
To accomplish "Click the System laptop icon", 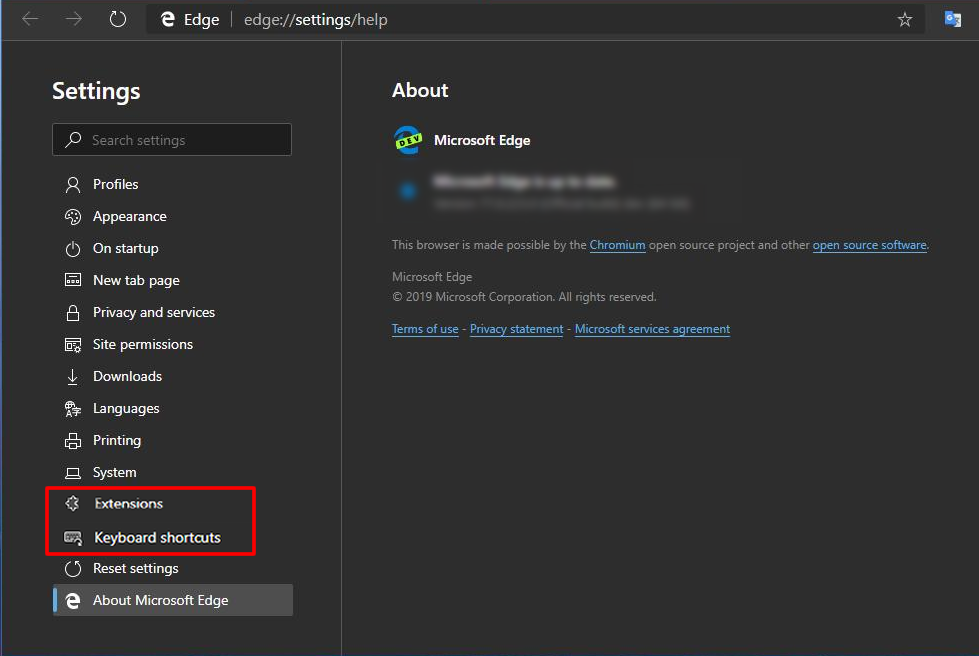I will click(73, 472).
